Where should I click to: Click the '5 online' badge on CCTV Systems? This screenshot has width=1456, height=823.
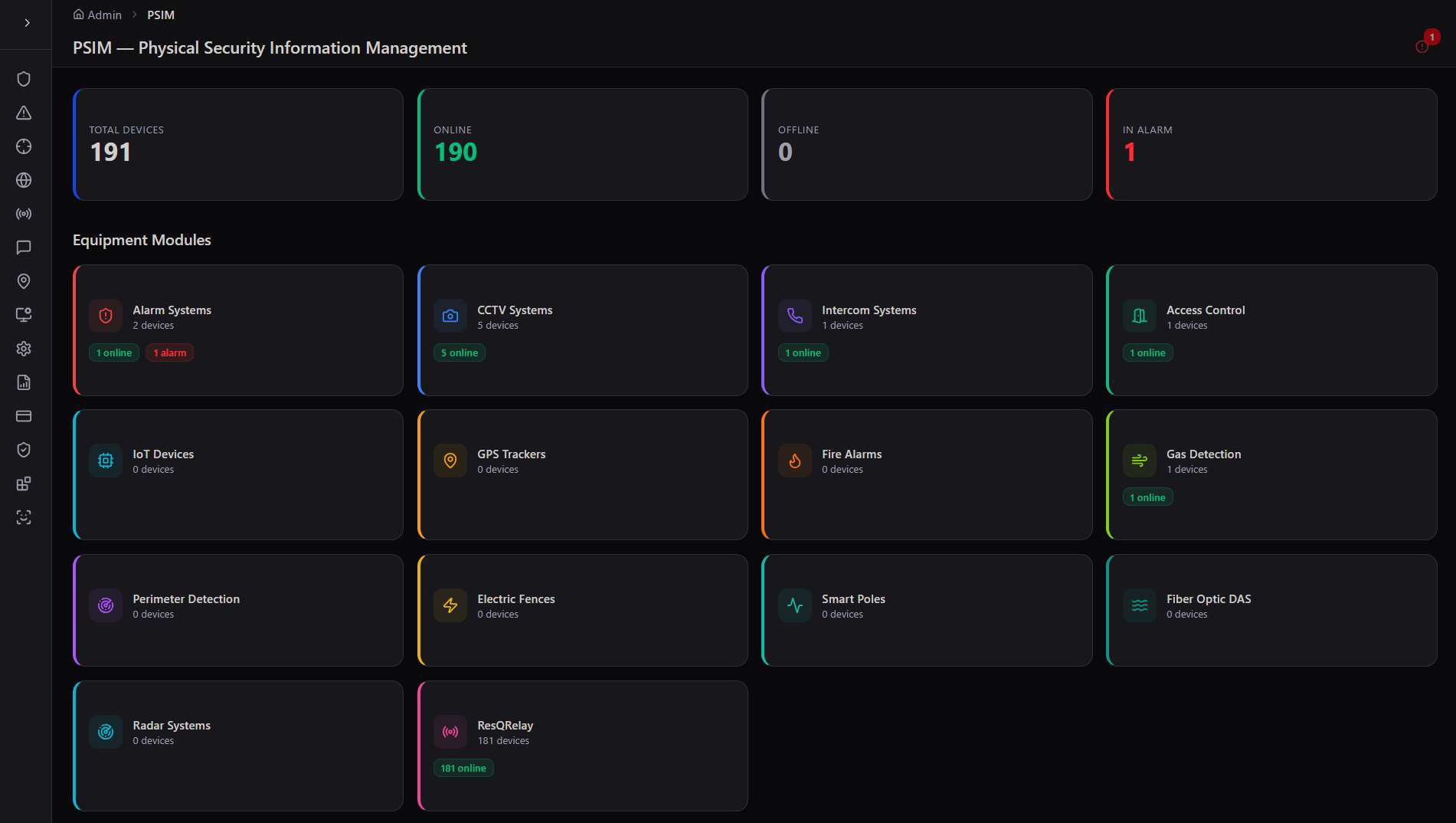[x=460, y=352]
